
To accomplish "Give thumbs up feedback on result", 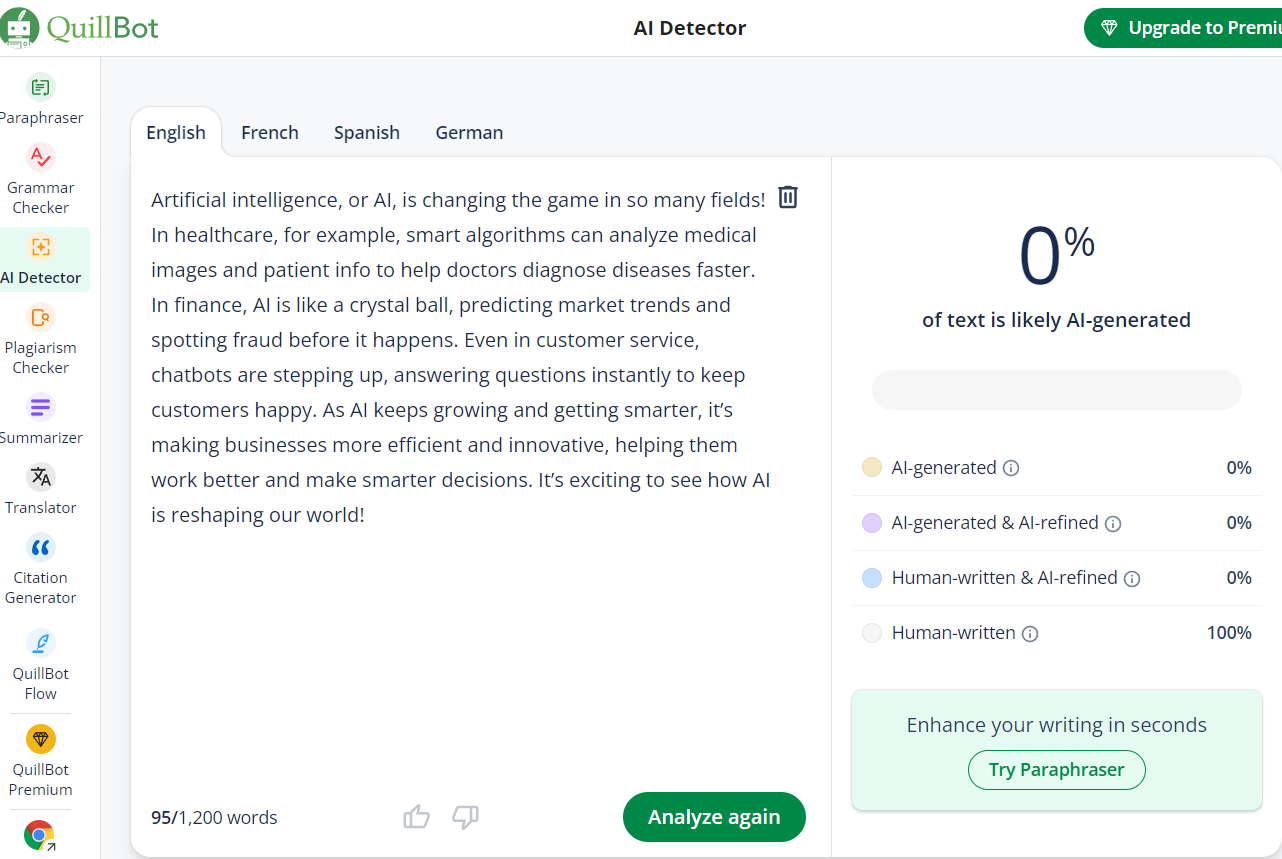I will 417,817.
